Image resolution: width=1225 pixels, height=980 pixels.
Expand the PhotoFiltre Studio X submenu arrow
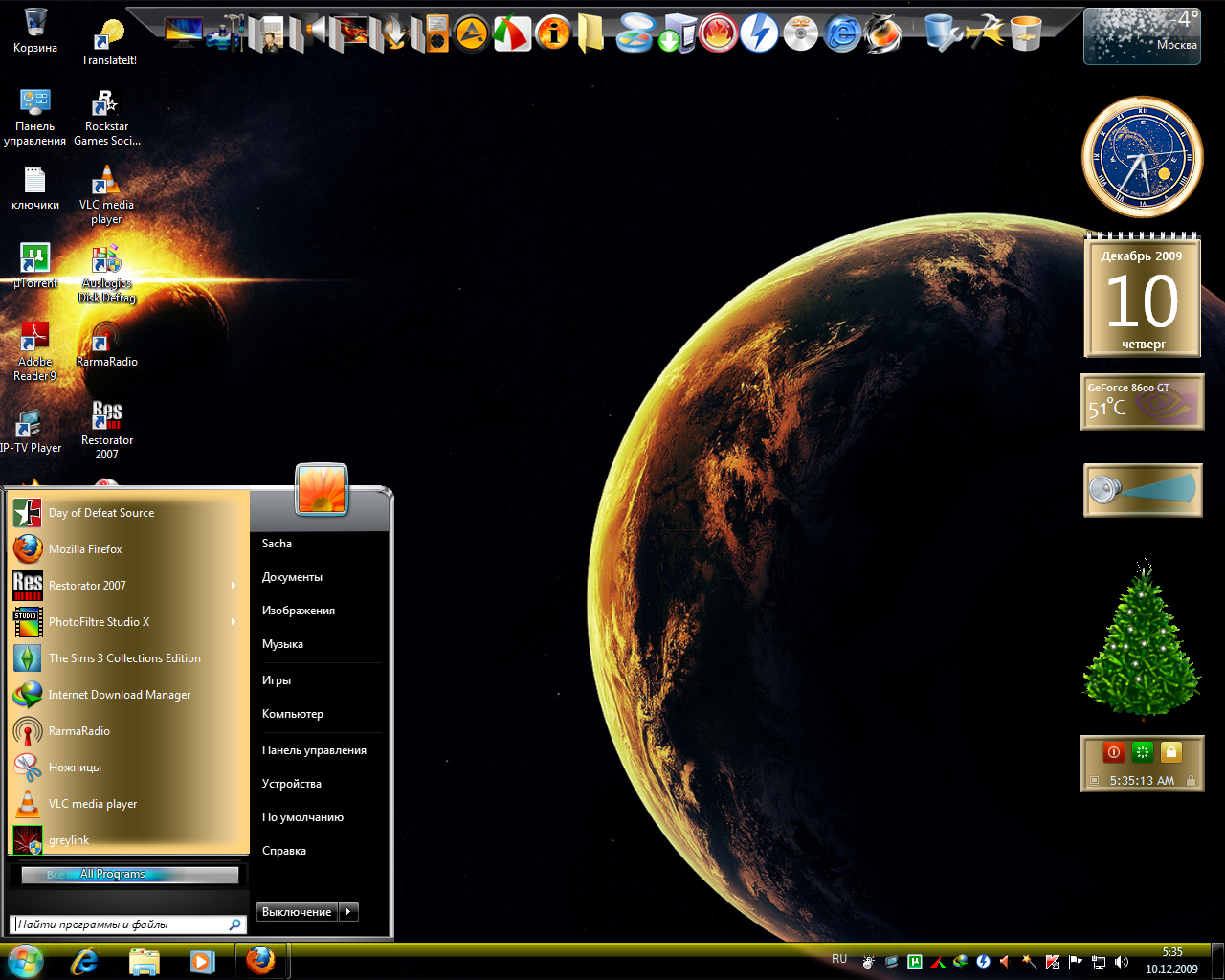coord(233,622)
